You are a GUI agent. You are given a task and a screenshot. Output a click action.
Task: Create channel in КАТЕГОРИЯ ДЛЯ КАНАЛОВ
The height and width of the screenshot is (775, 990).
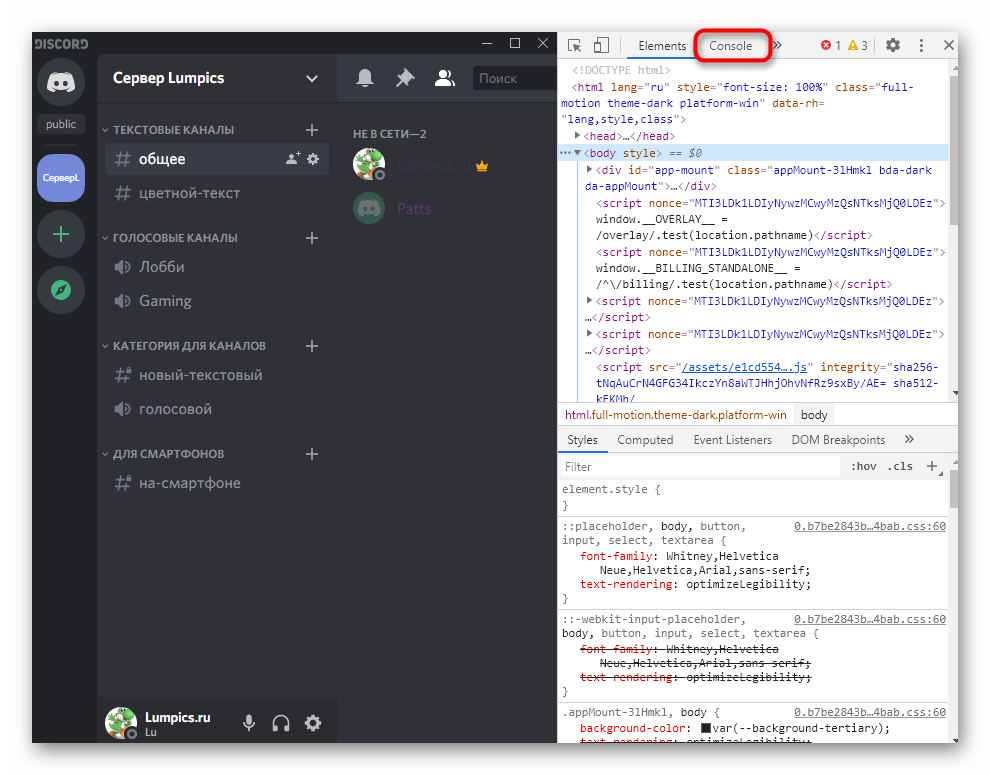pos(312,346)
